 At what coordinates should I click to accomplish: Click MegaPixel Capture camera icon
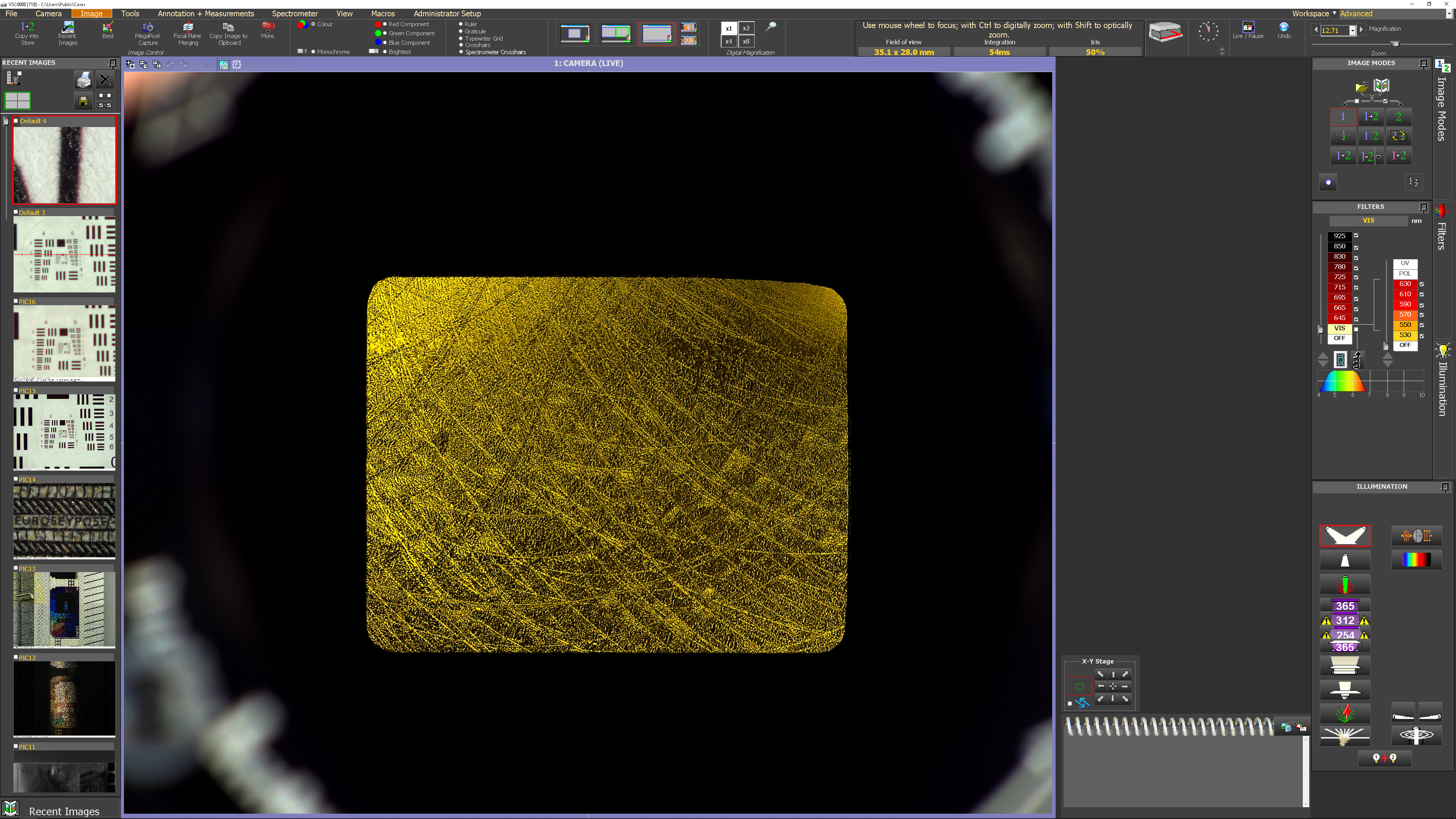(x=147, y=27)
